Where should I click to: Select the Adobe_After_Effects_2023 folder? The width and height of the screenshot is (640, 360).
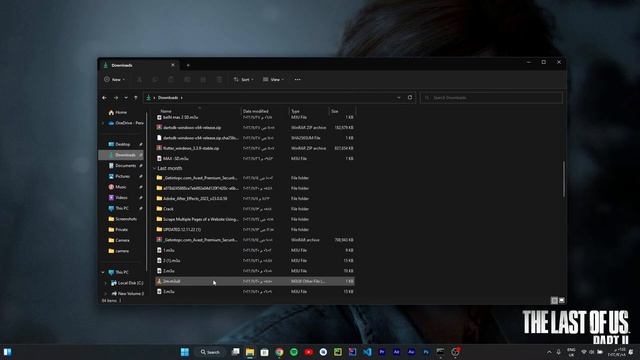click(x=255, y=198)
